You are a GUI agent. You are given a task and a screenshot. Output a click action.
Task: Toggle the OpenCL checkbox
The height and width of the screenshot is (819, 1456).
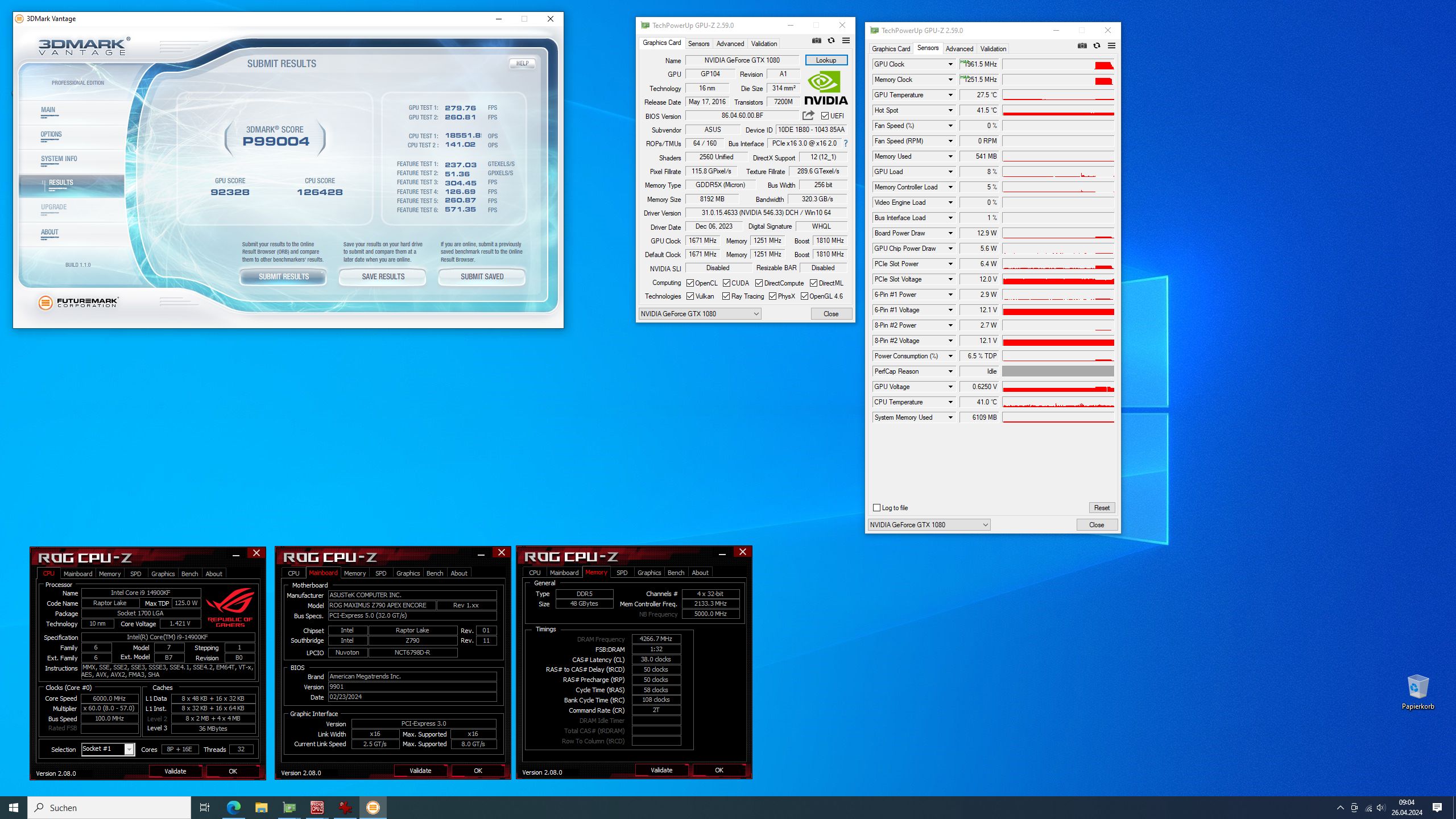(x=690, y=283)
